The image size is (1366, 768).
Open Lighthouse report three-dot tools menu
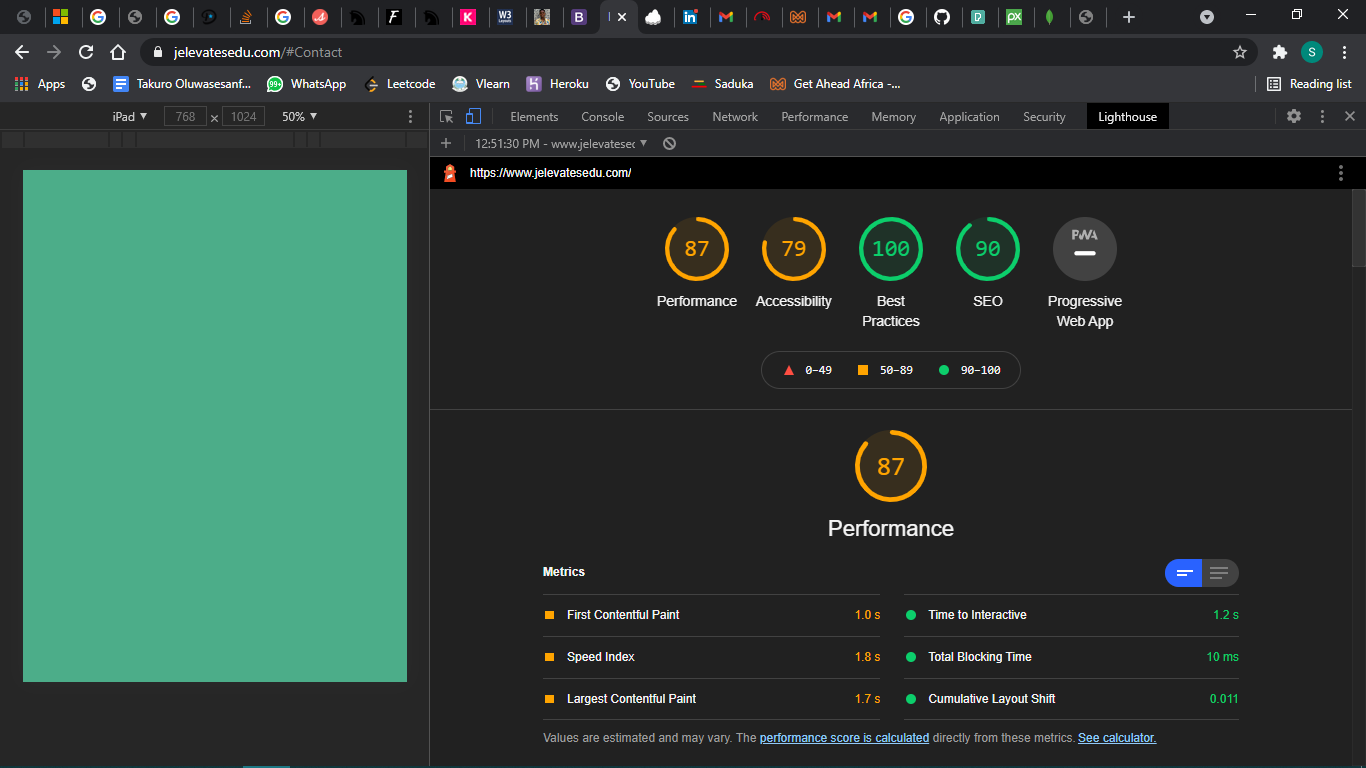pyautogui.click(x=1341, y=173)
